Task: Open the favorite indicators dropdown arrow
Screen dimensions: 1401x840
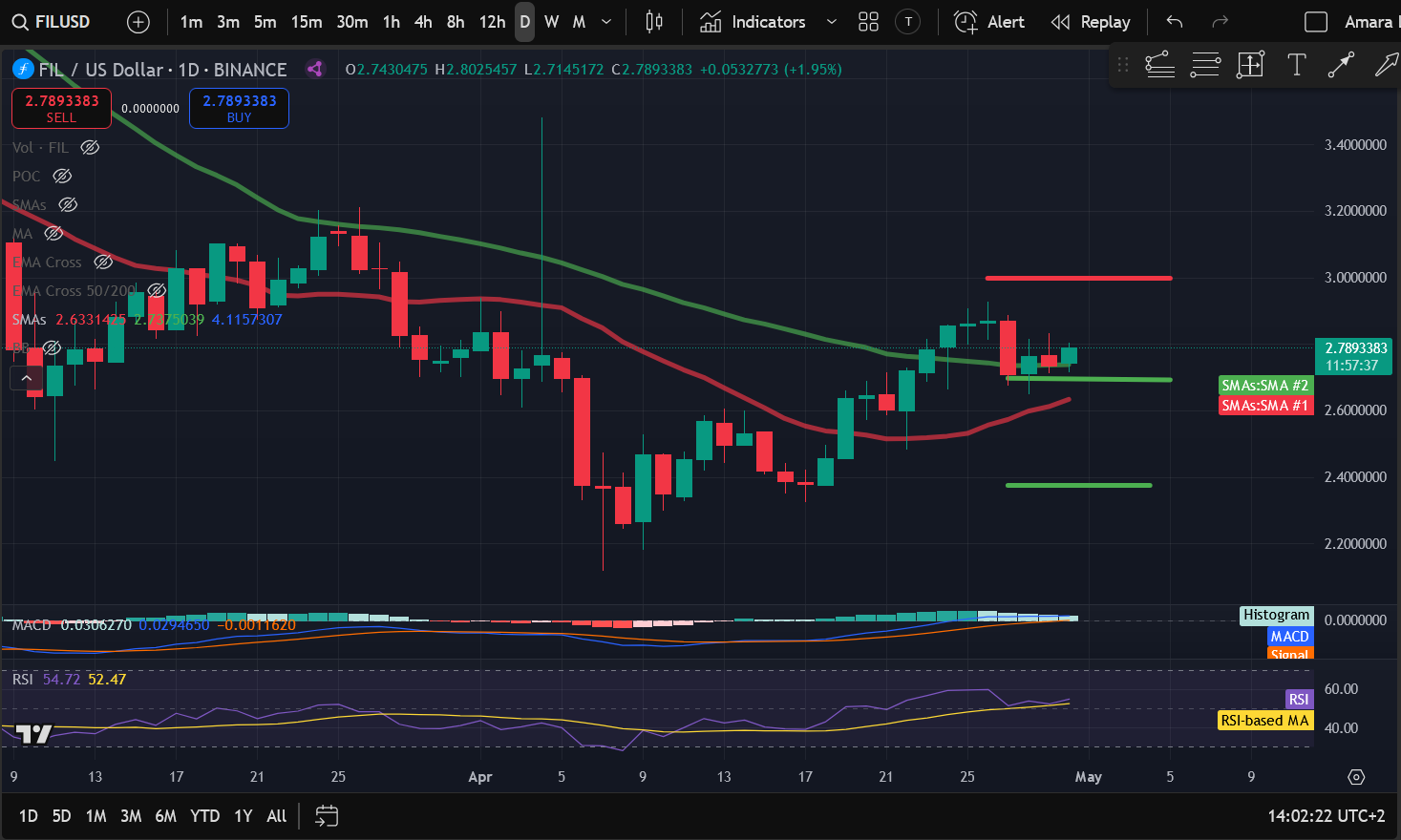Action: pyautogui.click(x=831, y=22)
